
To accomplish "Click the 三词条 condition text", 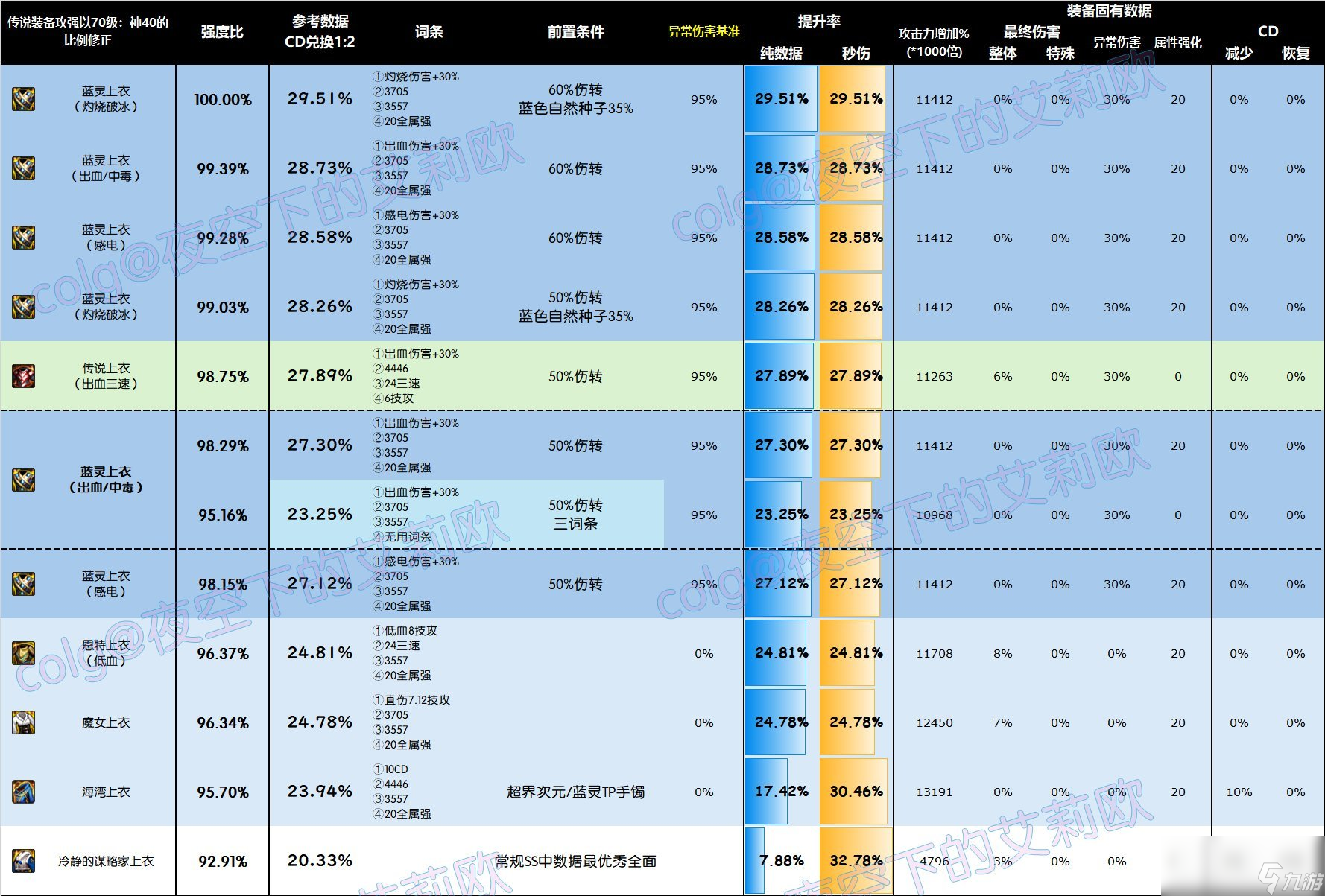I will pyautogui.click(x=575, y=524).
